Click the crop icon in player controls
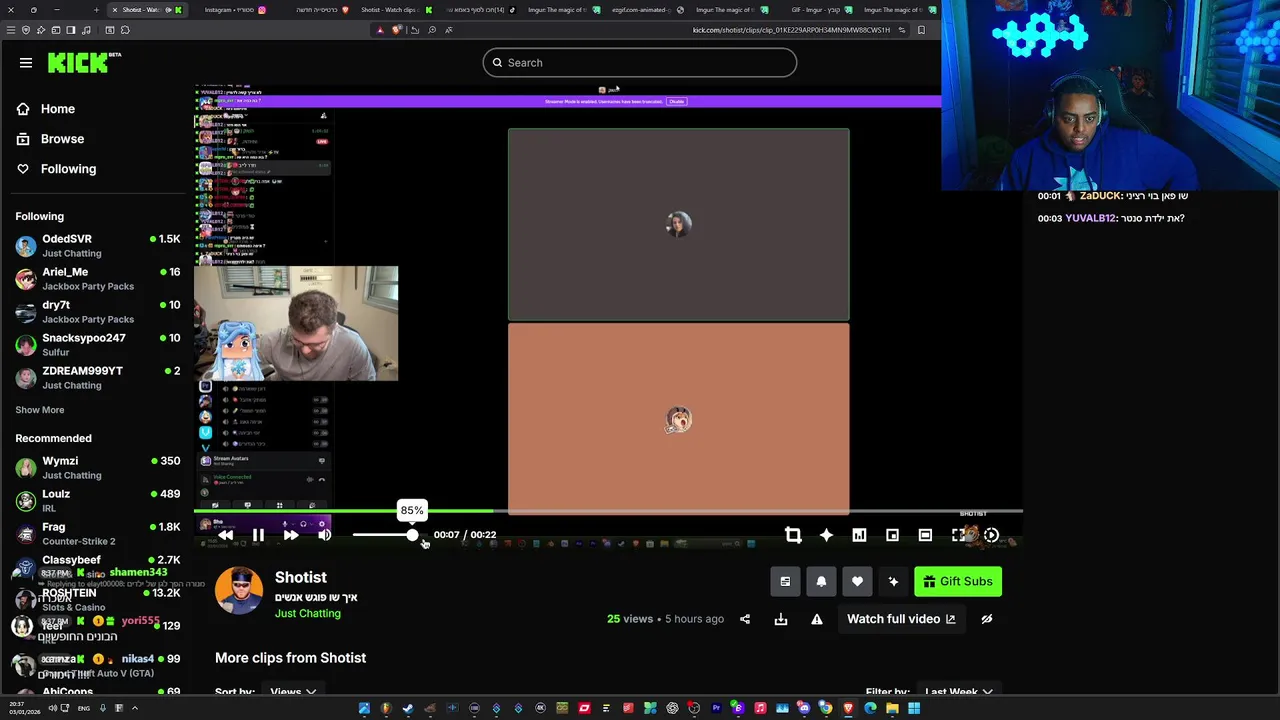1280x720 pixels. coord(793,535)
